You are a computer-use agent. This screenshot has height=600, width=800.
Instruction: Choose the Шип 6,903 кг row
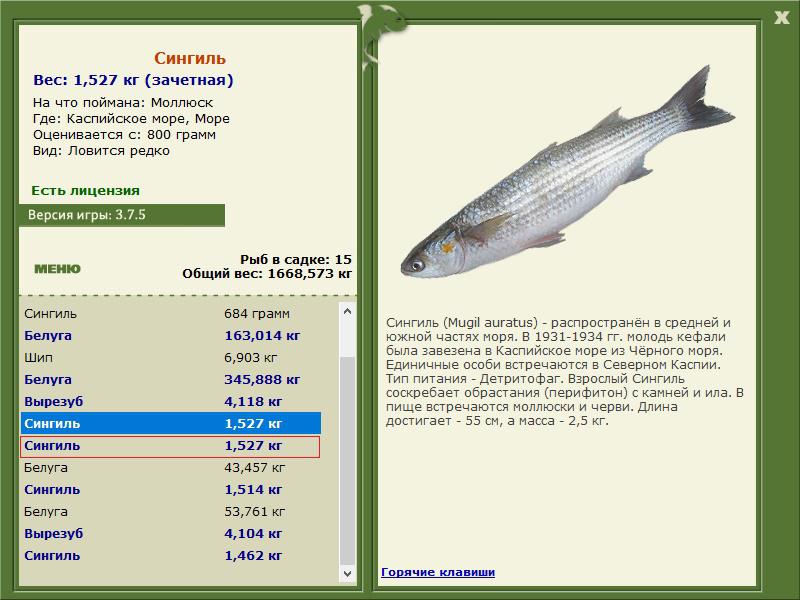tap(170, 358)
